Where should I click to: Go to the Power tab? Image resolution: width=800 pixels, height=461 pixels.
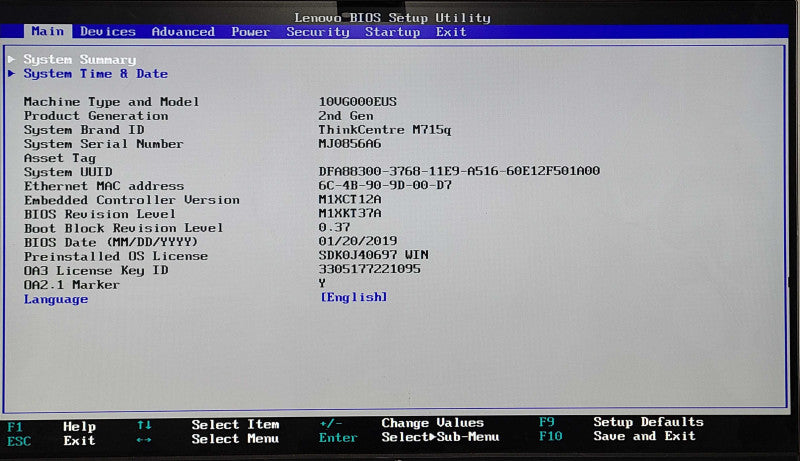pyautogui.click(x=250, y=32)
